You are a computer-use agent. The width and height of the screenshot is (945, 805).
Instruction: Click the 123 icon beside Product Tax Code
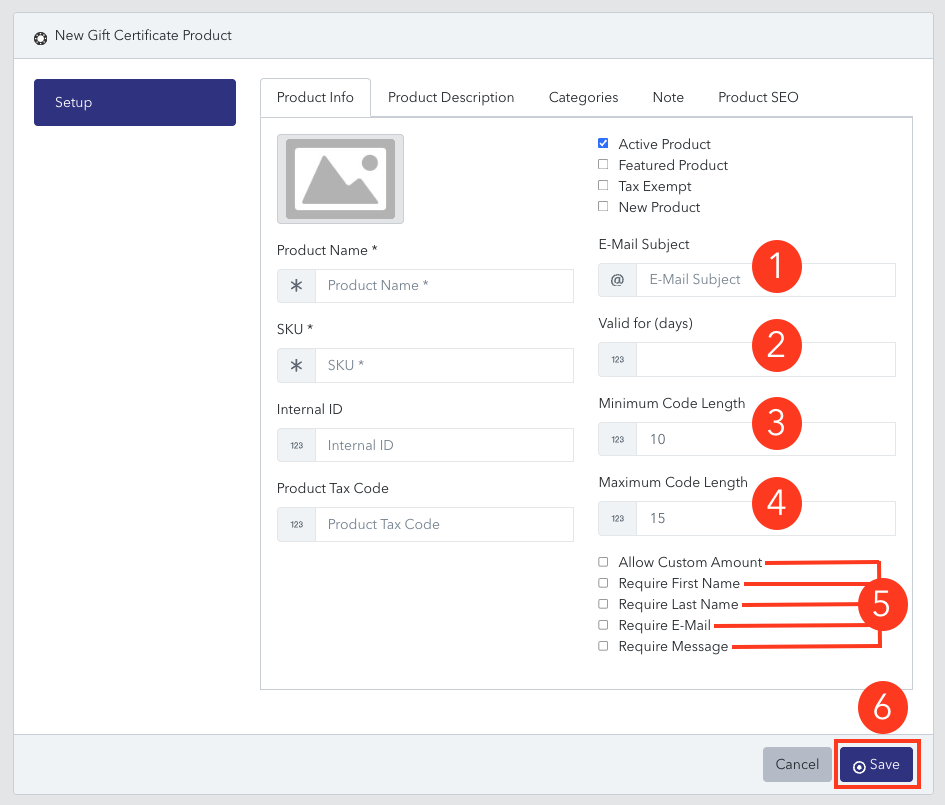[297, 524]
